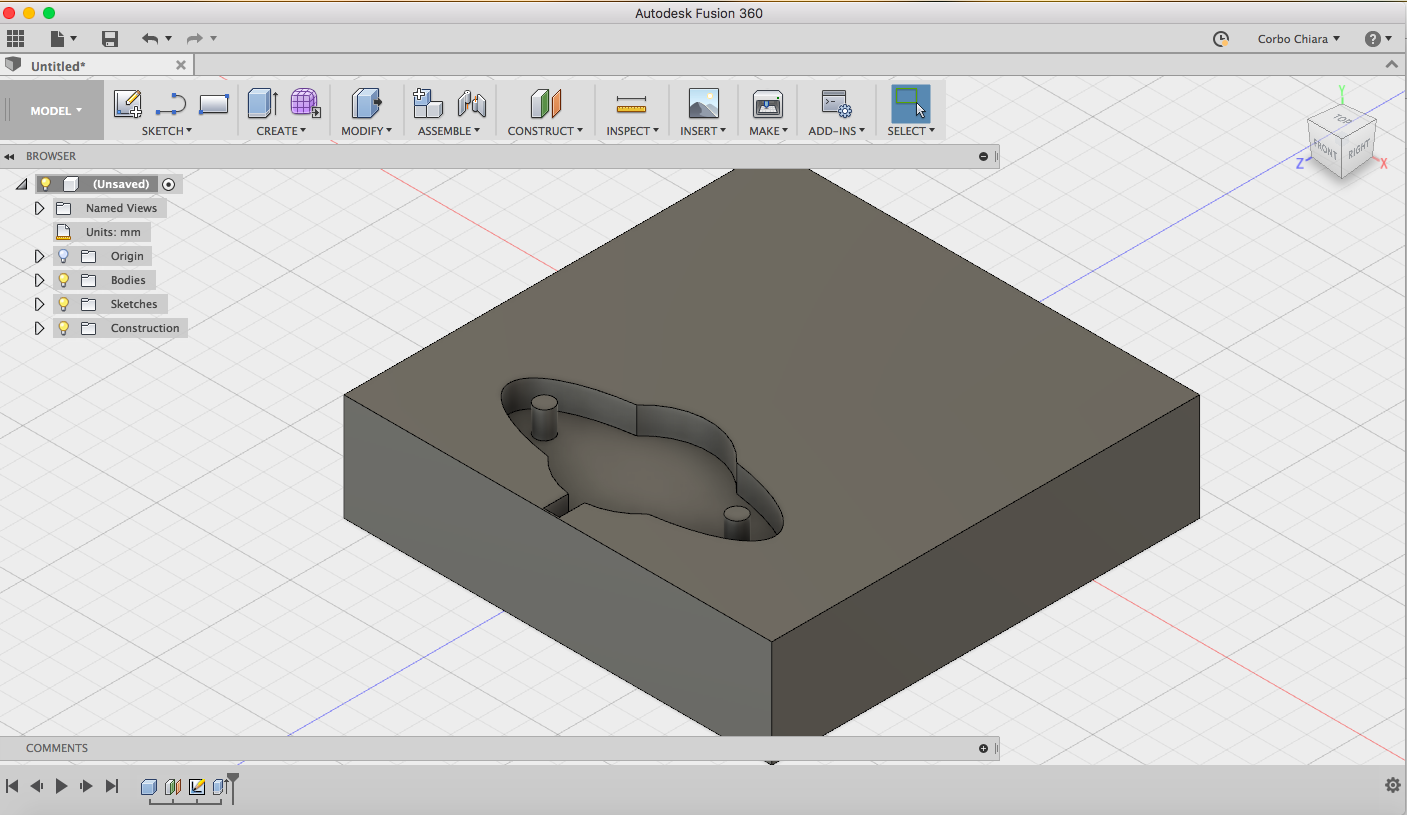Open the CONSTRUCT menu
Screen dimensions: 1407x815
coord(545,131)
